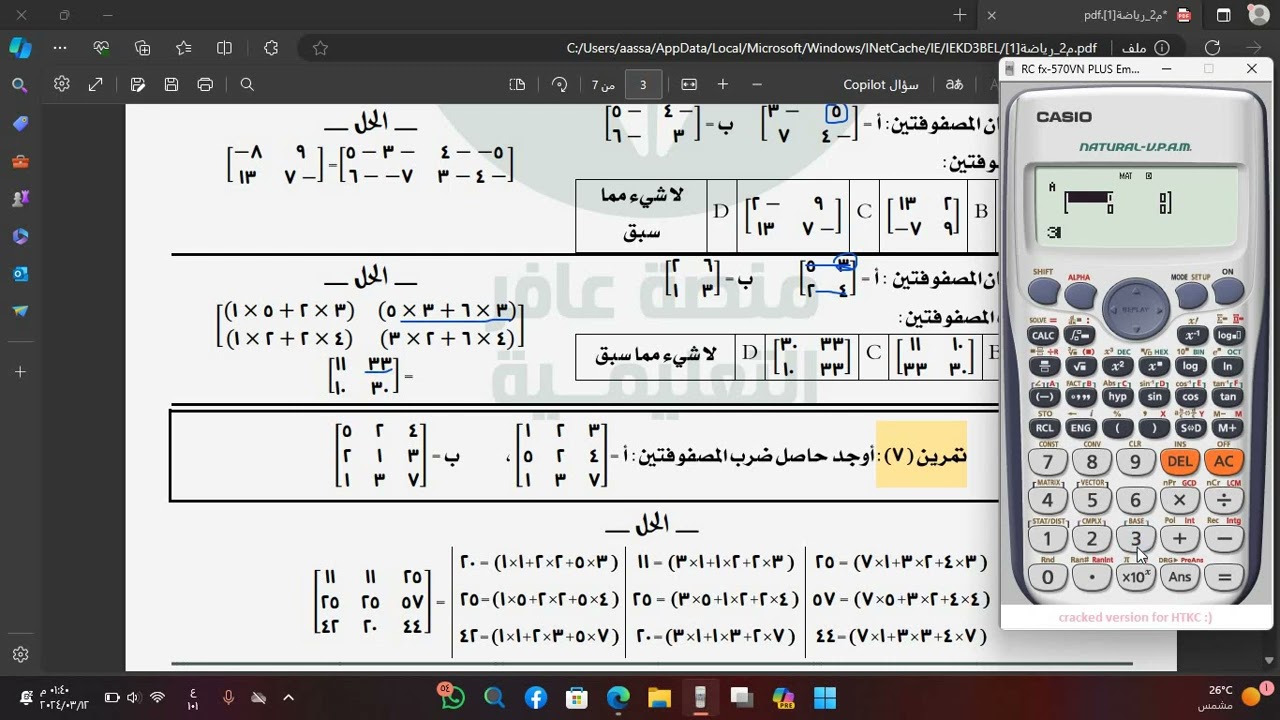Image resolution: width=1280 pixels, height=720 pixels.
Task: Click the Wi-Fi icon in system tray
Action: tap(158, 697)
